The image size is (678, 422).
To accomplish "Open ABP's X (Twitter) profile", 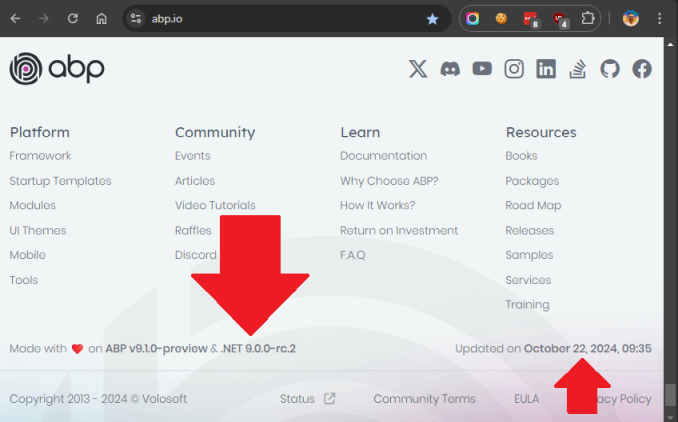I will click(x=418, y=69).
